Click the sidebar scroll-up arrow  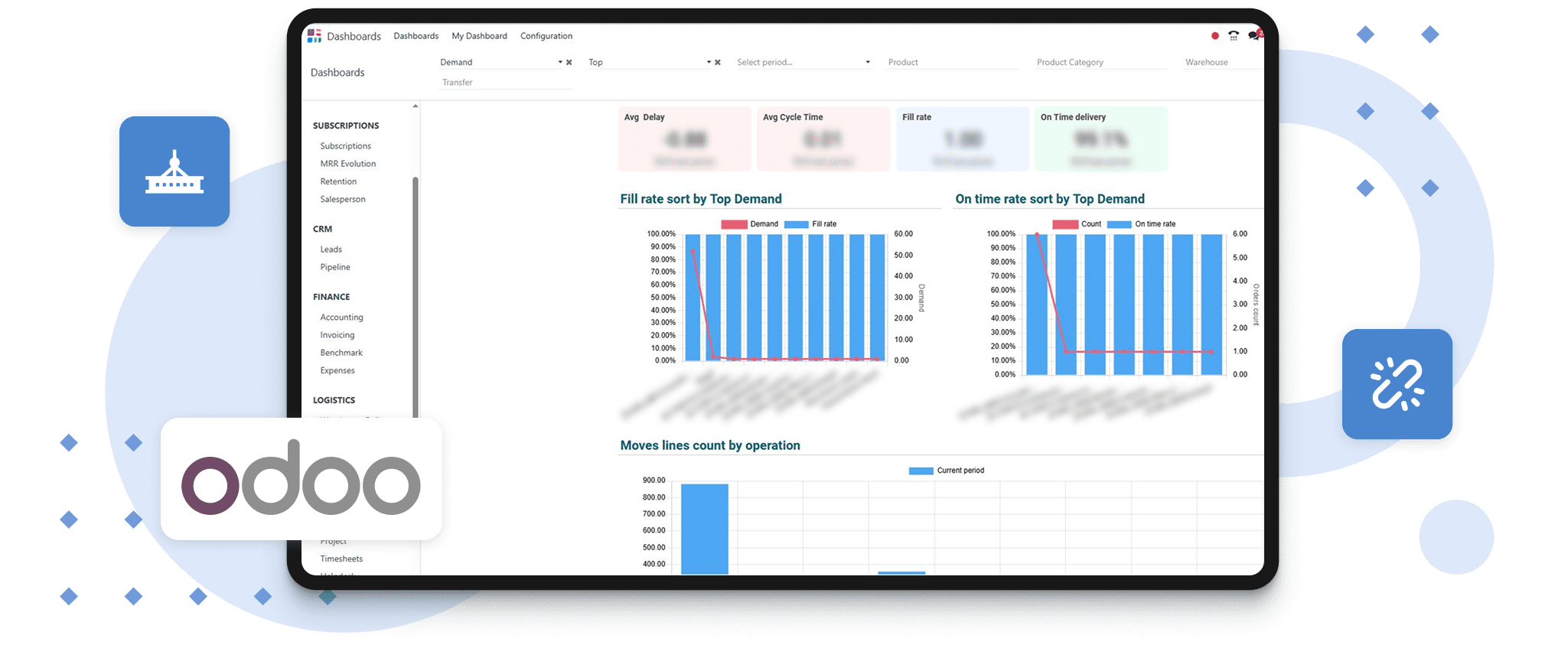click(416, 106)
